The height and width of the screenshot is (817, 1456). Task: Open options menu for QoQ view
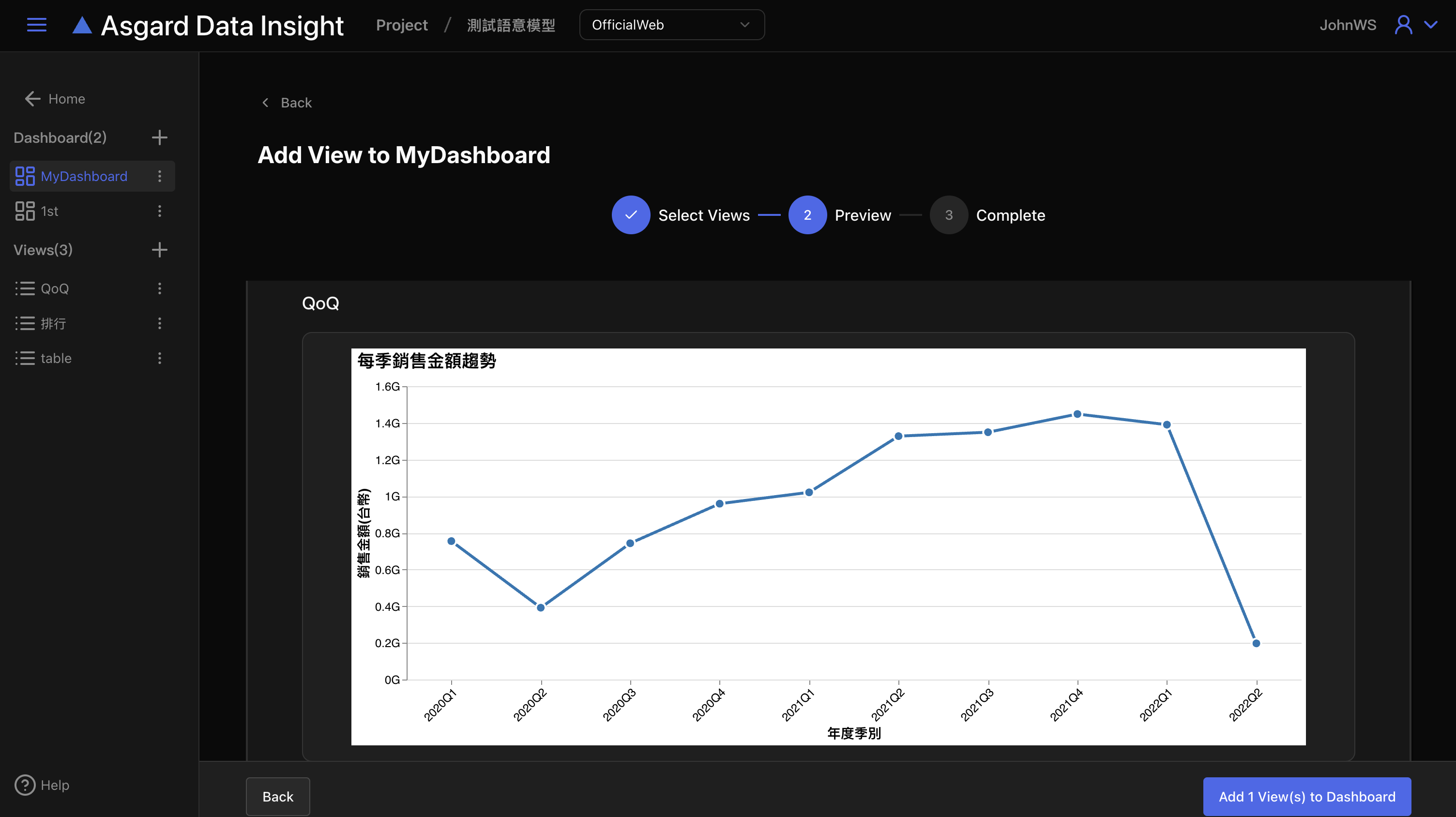click(x=159, y=289)
